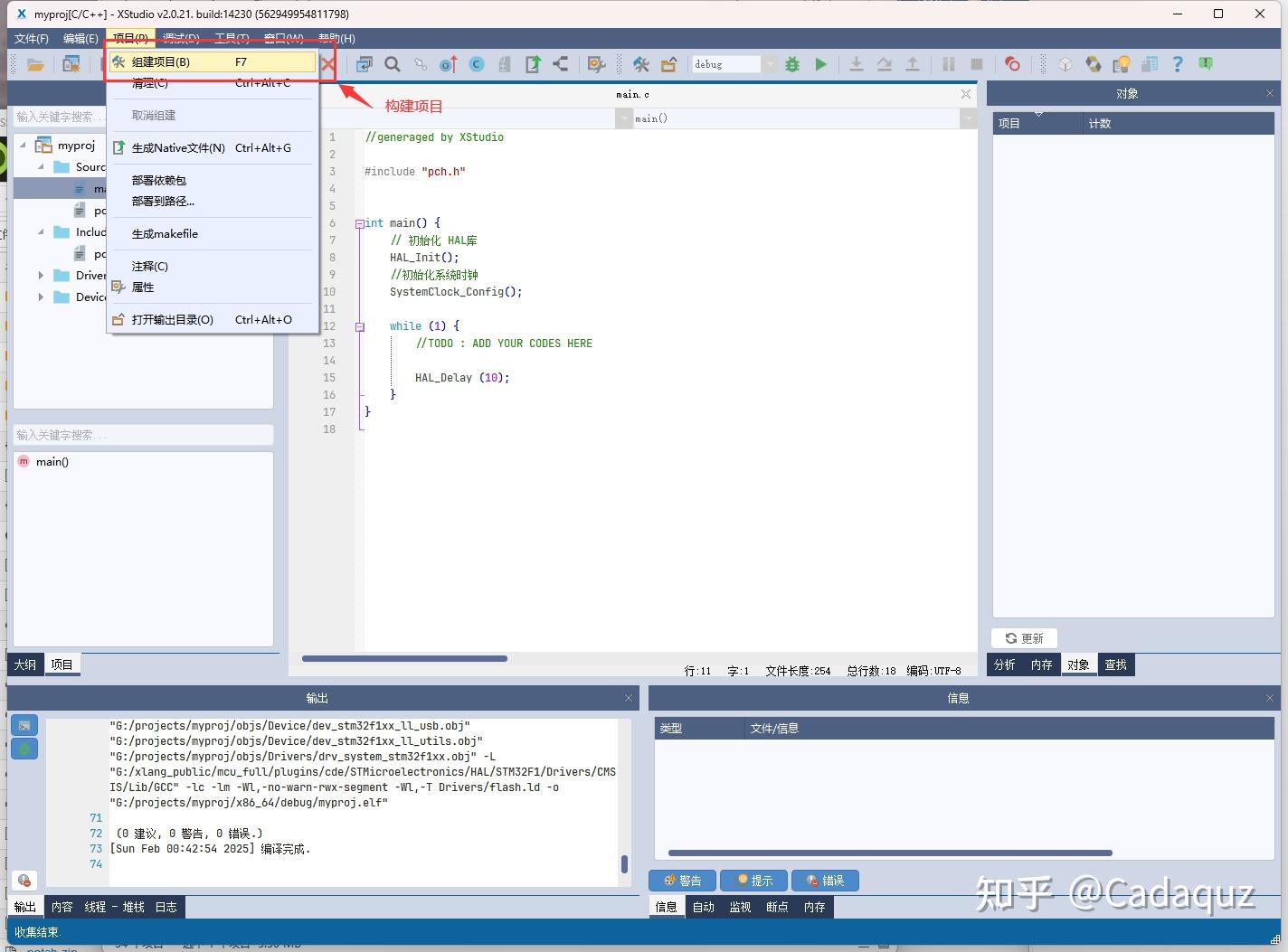Click the top icon beside output panel
This screenshot has height=952, width=1288.
coord(24,725)
